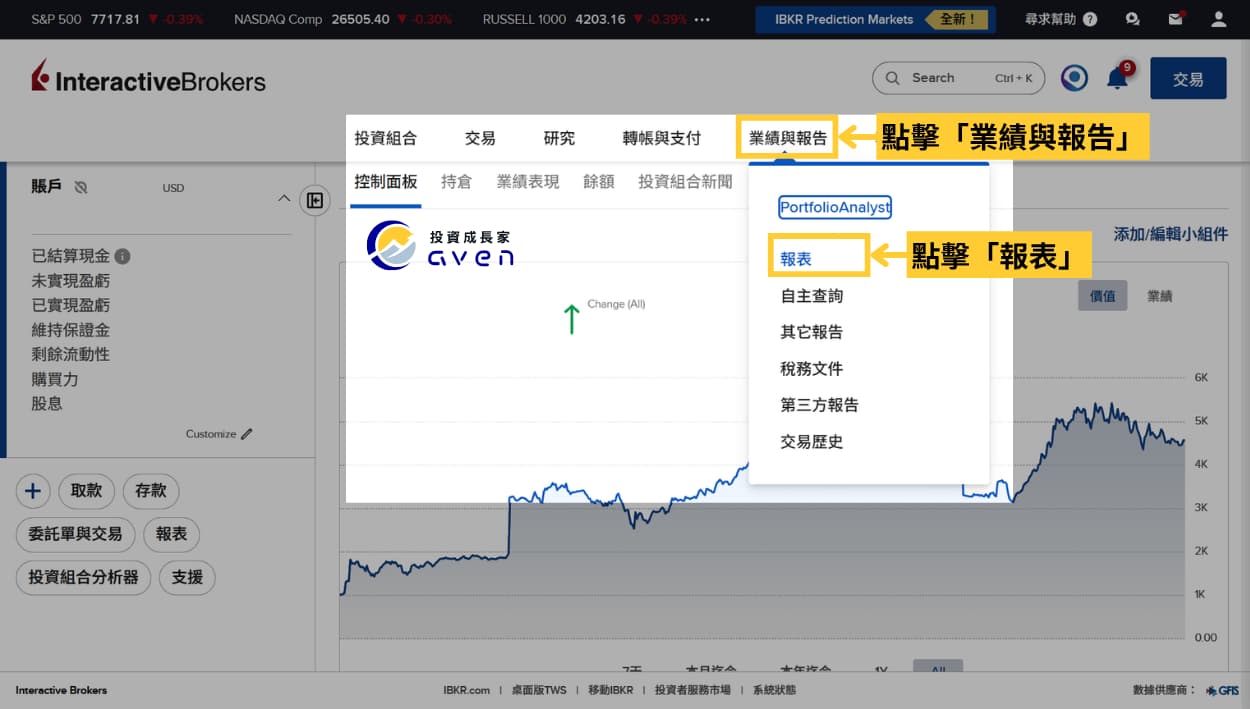Click the 投資組合分析器 button

[x=84, y=577]
